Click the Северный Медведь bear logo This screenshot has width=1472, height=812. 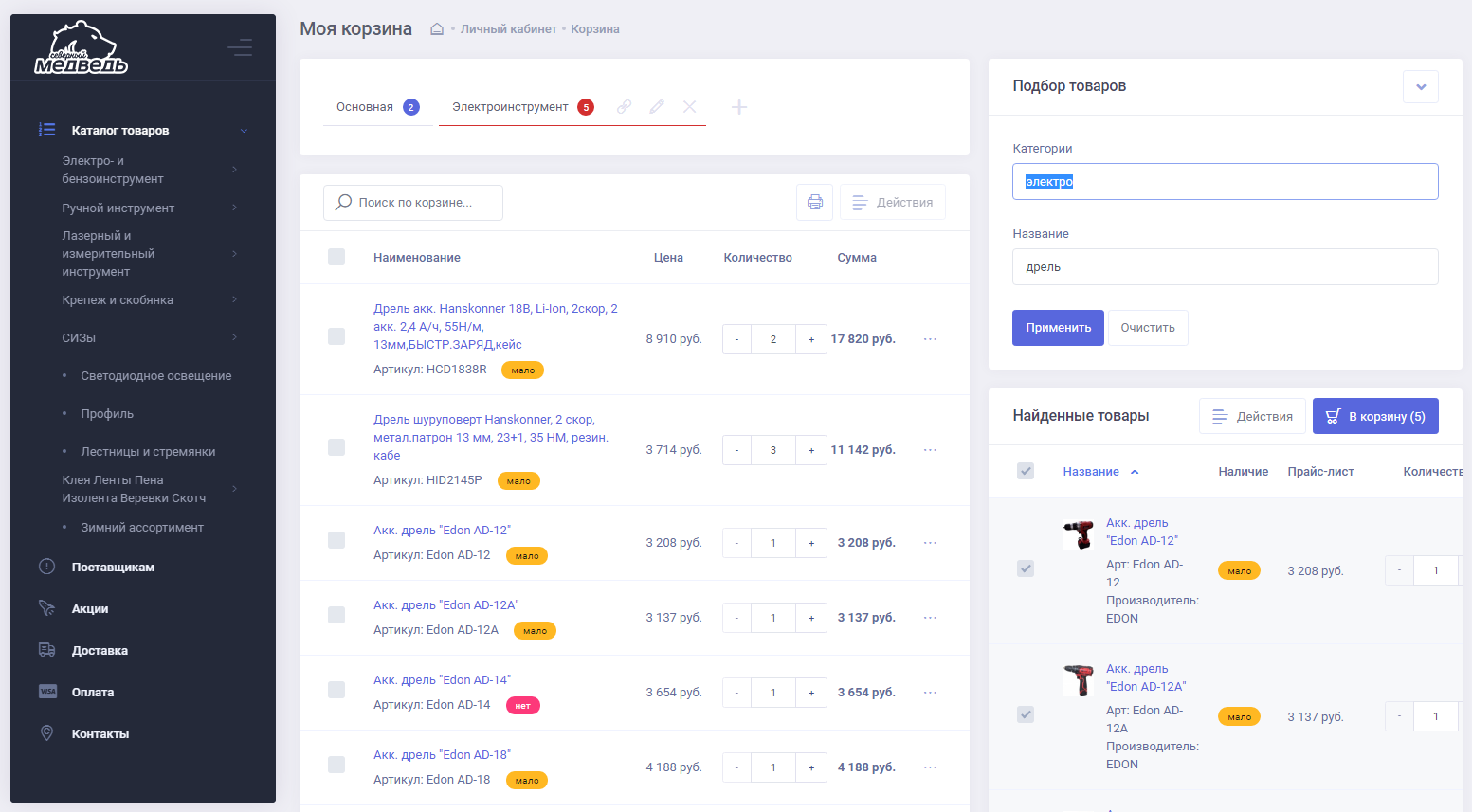click(x=81, y=47)
